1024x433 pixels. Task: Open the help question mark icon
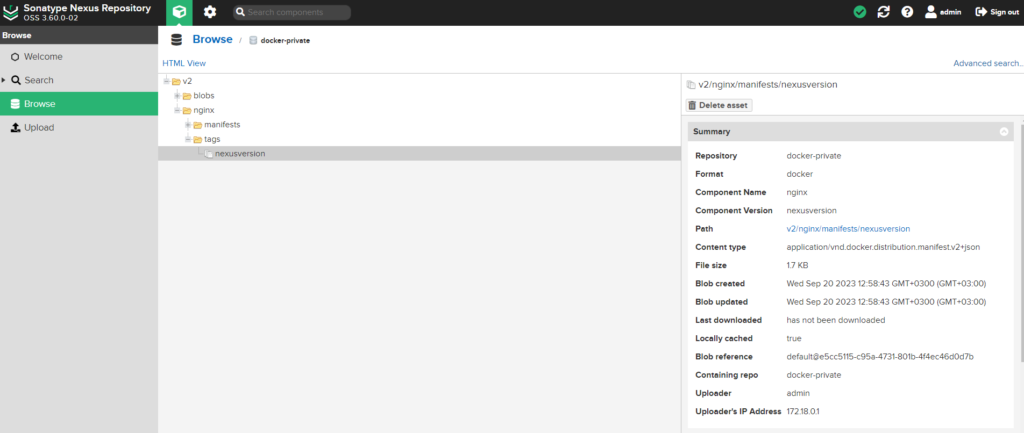coord(907,12)
